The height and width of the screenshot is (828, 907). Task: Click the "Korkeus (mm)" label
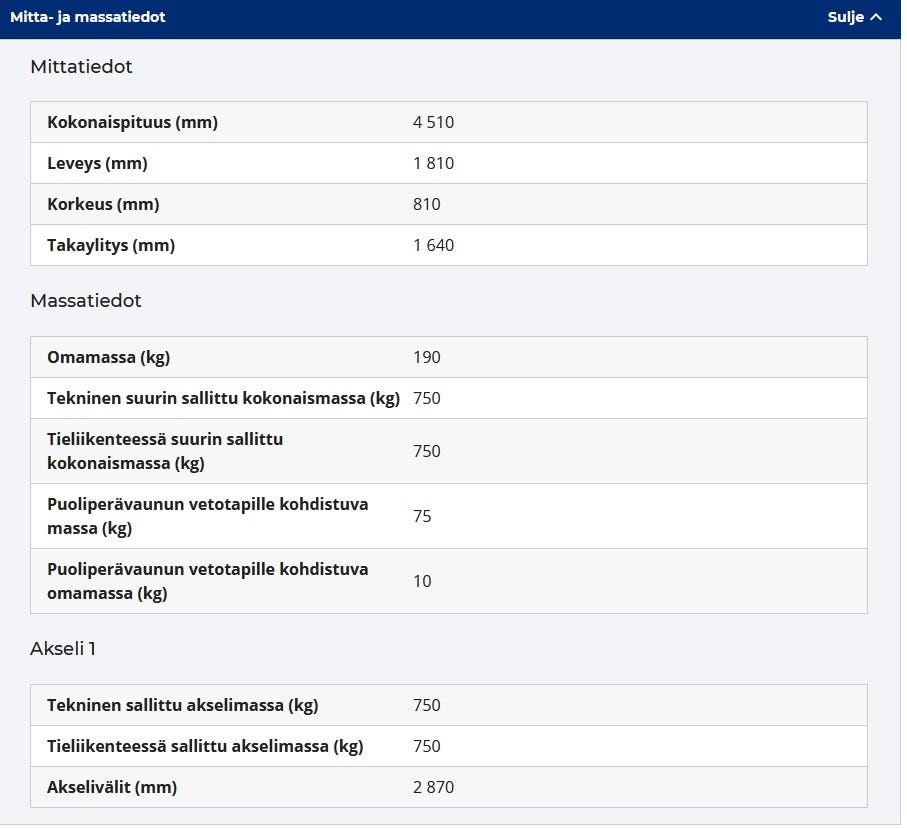point(103,205)
